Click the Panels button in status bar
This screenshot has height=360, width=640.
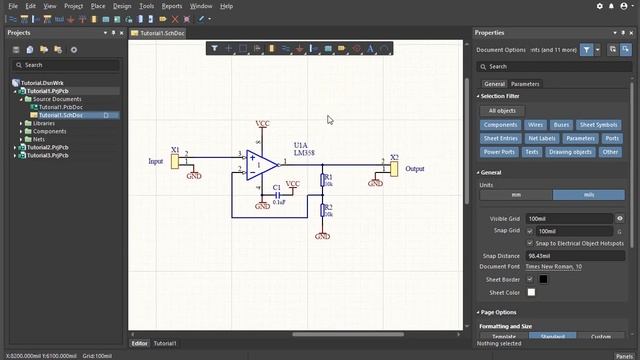click(x=624, y=356)
